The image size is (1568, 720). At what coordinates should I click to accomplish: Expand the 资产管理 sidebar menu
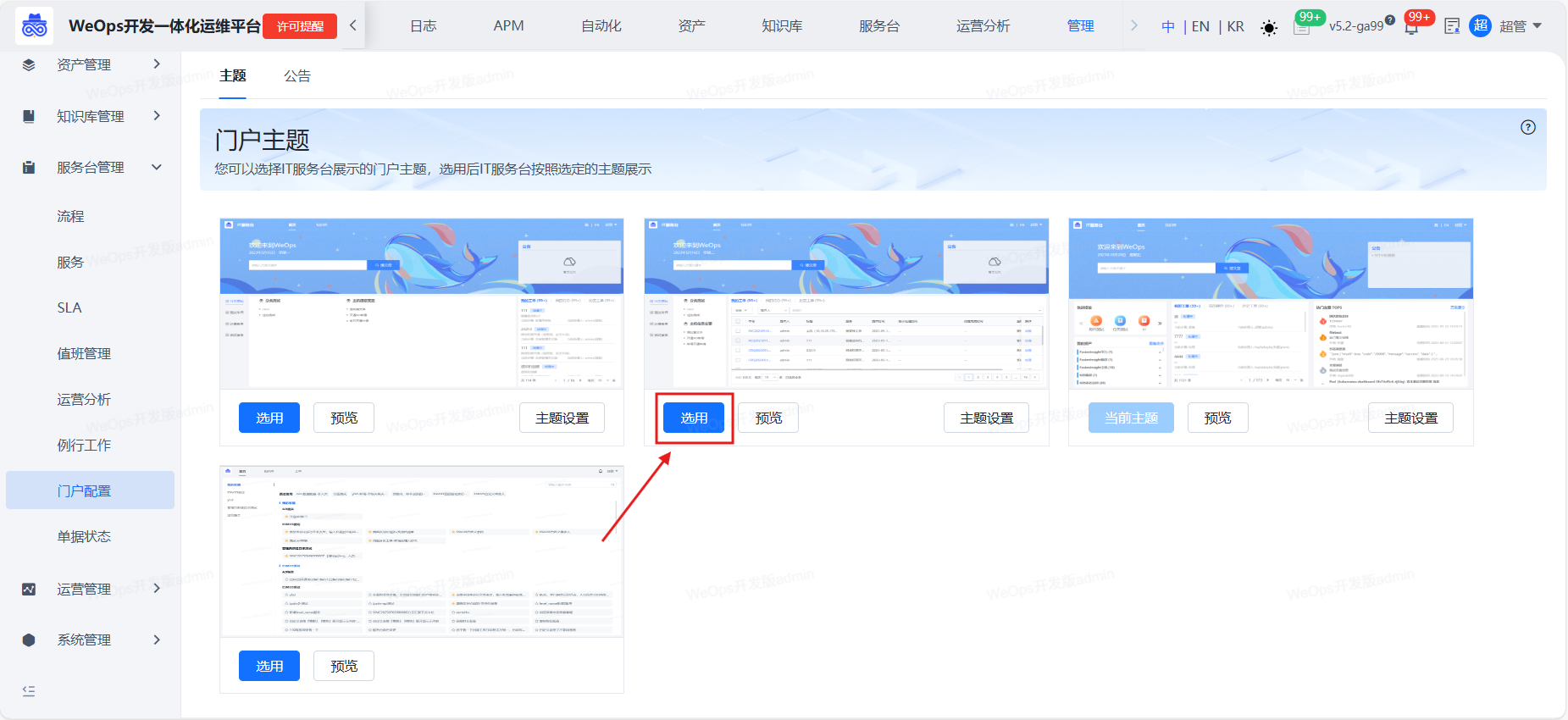[x=156, y=64]
